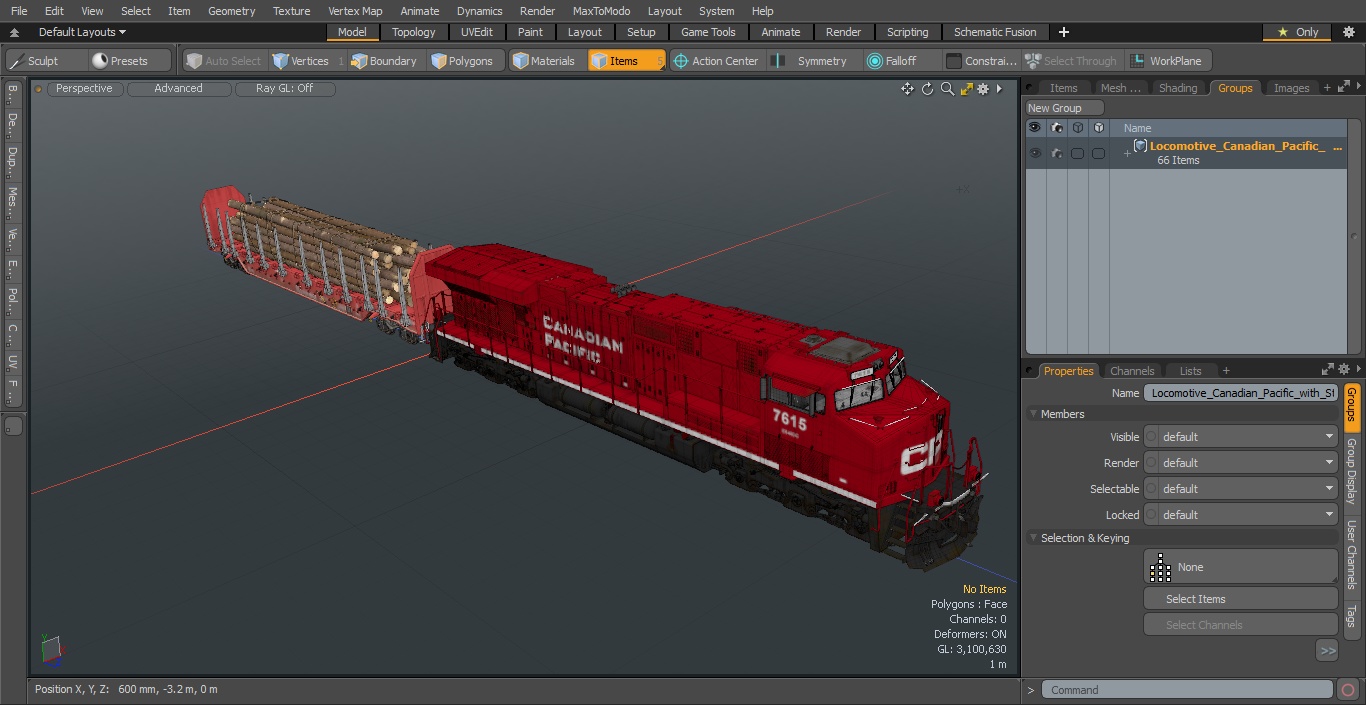This screenshot has height=705, width=1366.
Task: Expand the Locomotive_Canadian_Pacific group
Action: point(1127,153)
